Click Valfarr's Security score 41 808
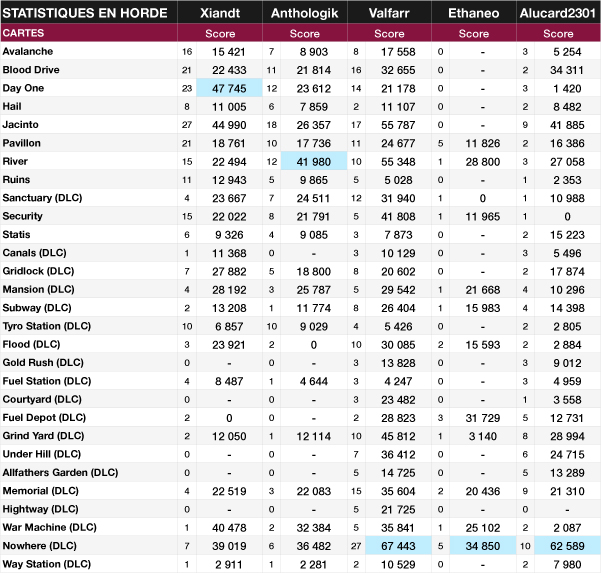Viewport: 601px width, 573px height. pyautogui.click(x=398, y=217)
